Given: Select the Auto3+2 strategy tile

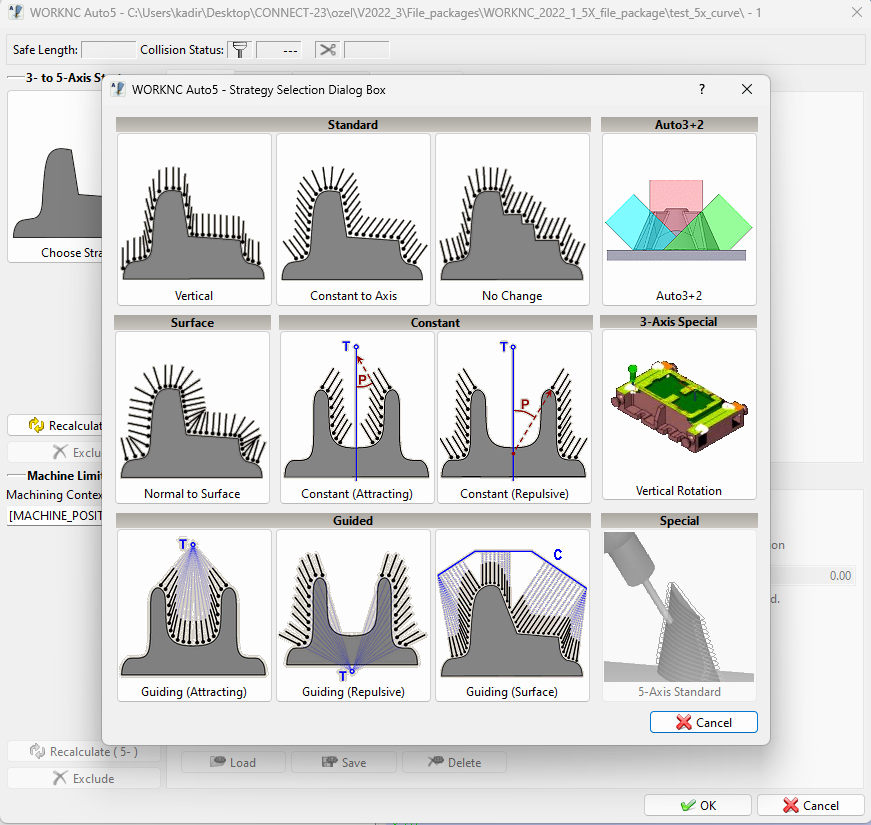Looking at the screenshot, I should click(679, 219).
